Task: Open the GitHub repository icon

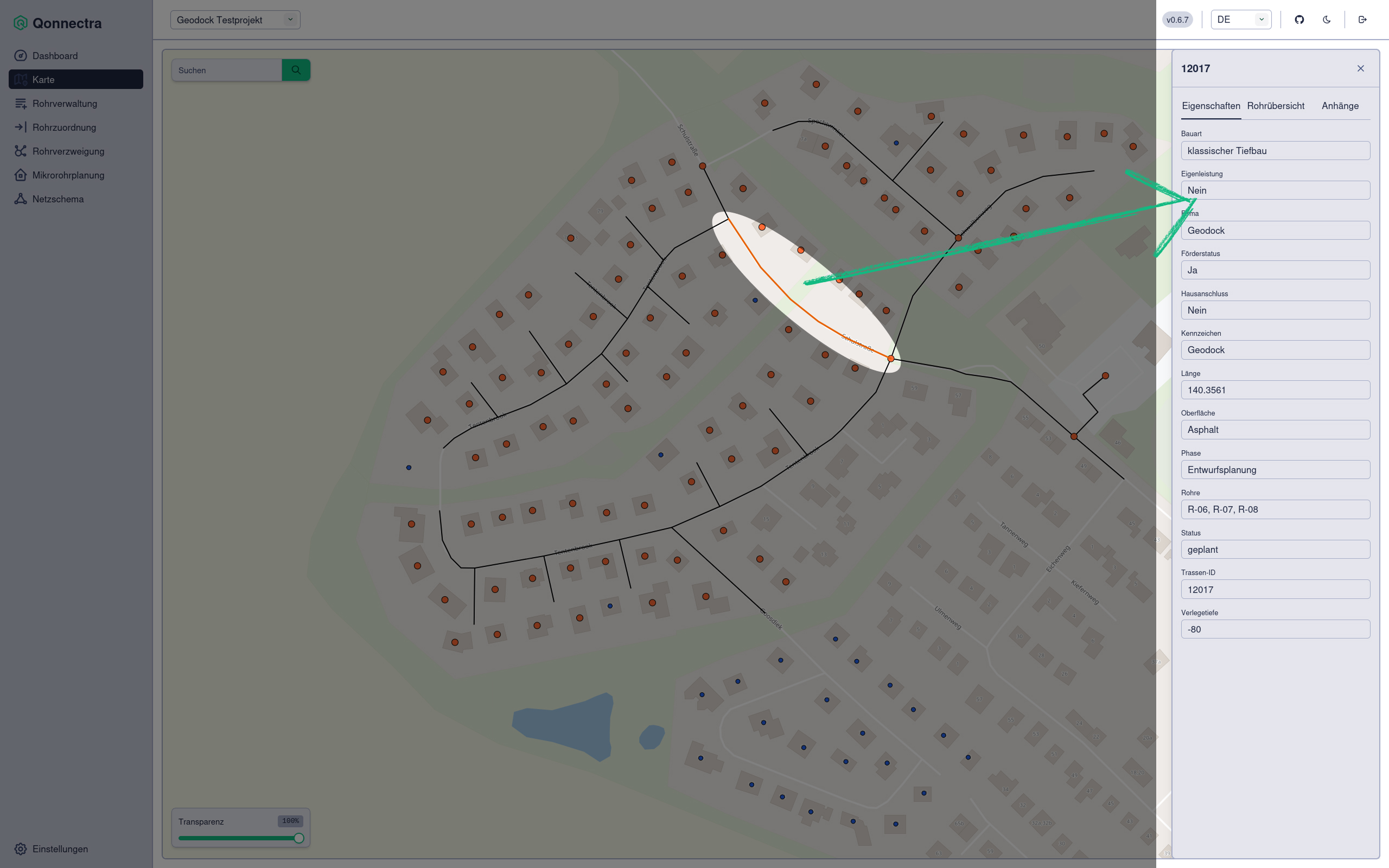Action: pyautogui.click(x=1299, y=20)
